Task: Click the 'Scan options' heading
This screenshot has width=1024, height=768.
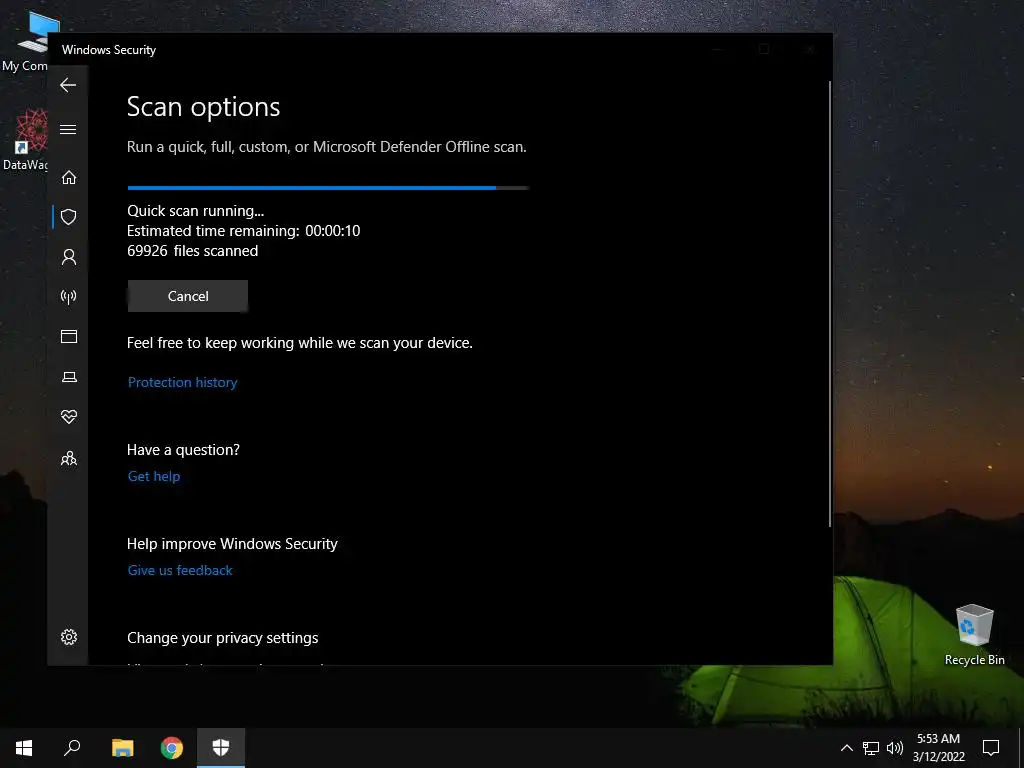Action: (x=203, y=107)
